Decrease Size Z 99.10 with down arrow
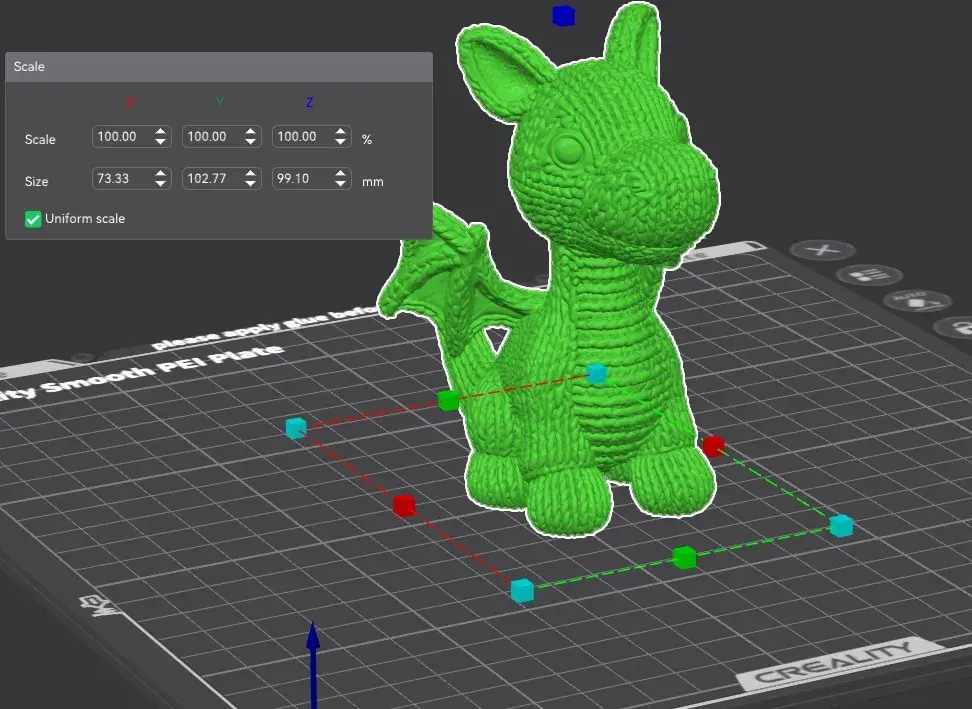Image resolution: width=972 pixels, height=709 pixels. click(340, 184)
